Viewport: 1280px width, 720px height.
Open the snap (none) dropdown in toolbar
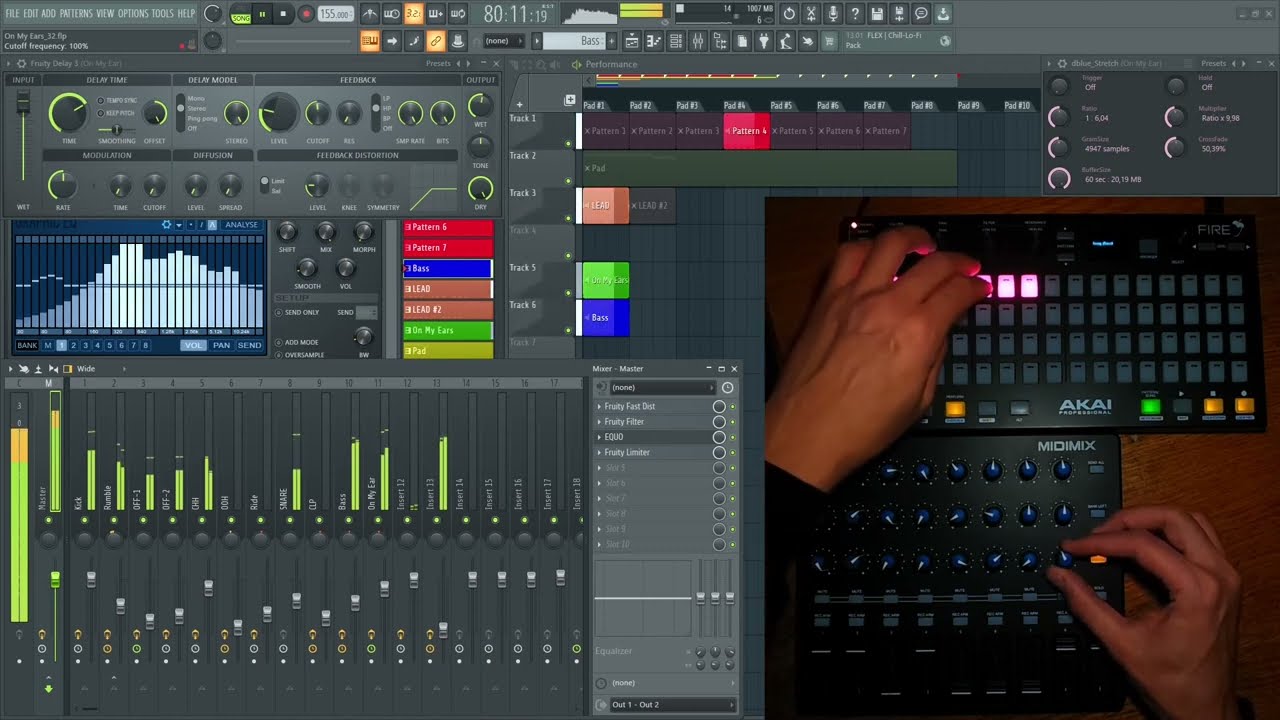505,41
